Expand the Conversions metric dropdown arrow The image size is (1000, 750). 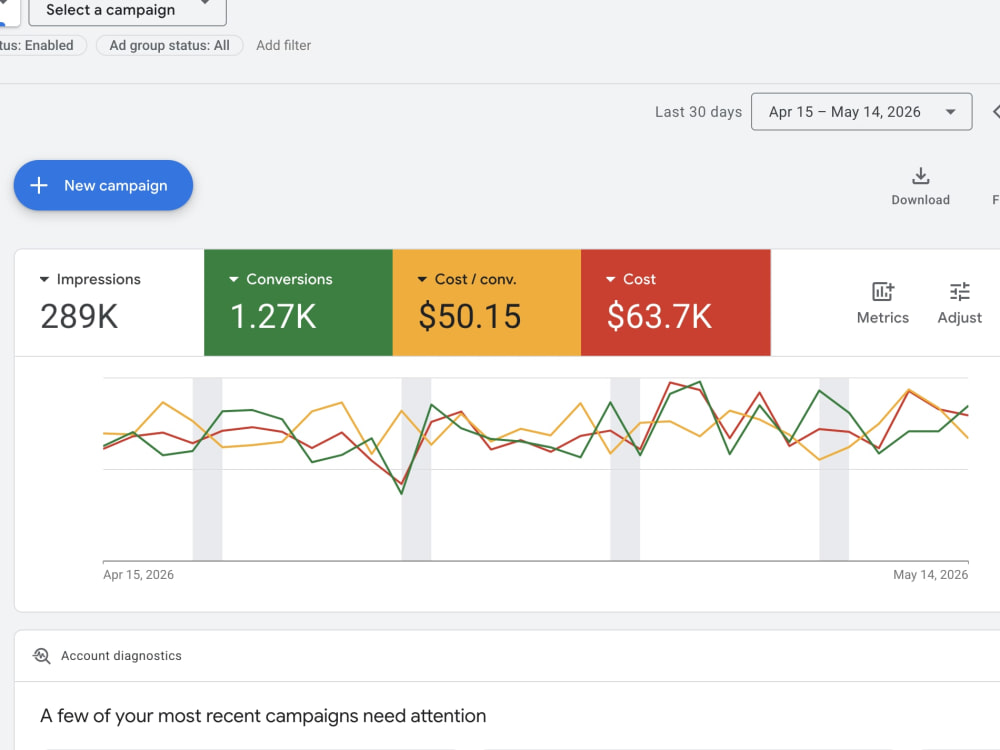pos(233,279)
